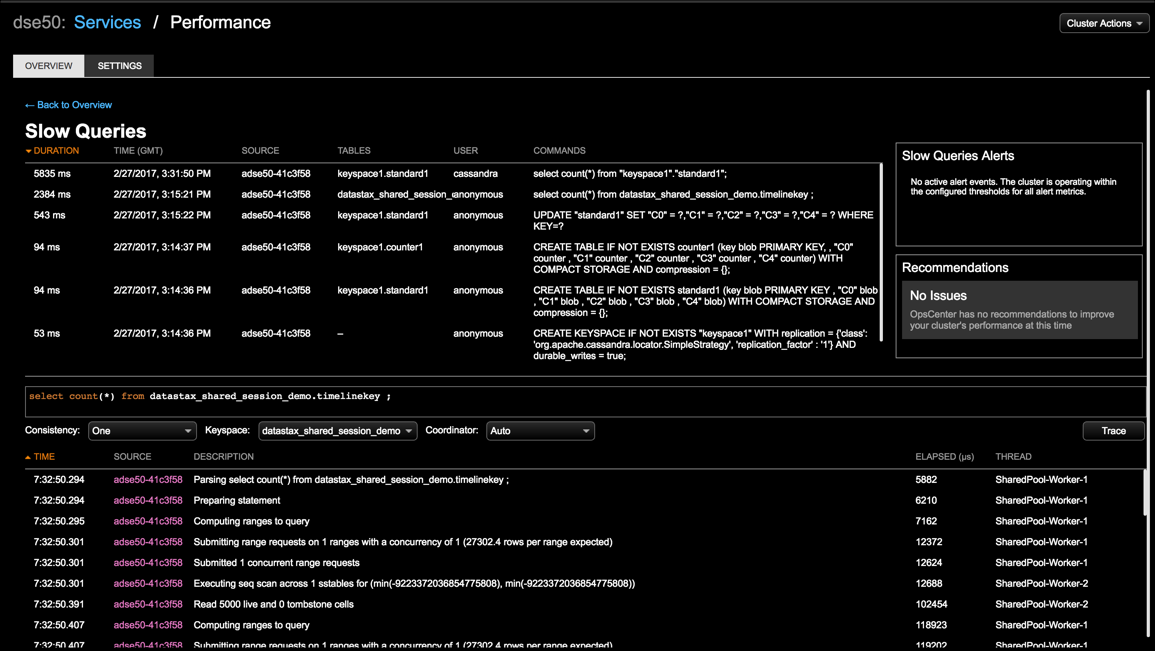Select the OVERVIEW tab
This screenshot has width=1155, height=651.
pyautogui.click(x=48, y=65)
